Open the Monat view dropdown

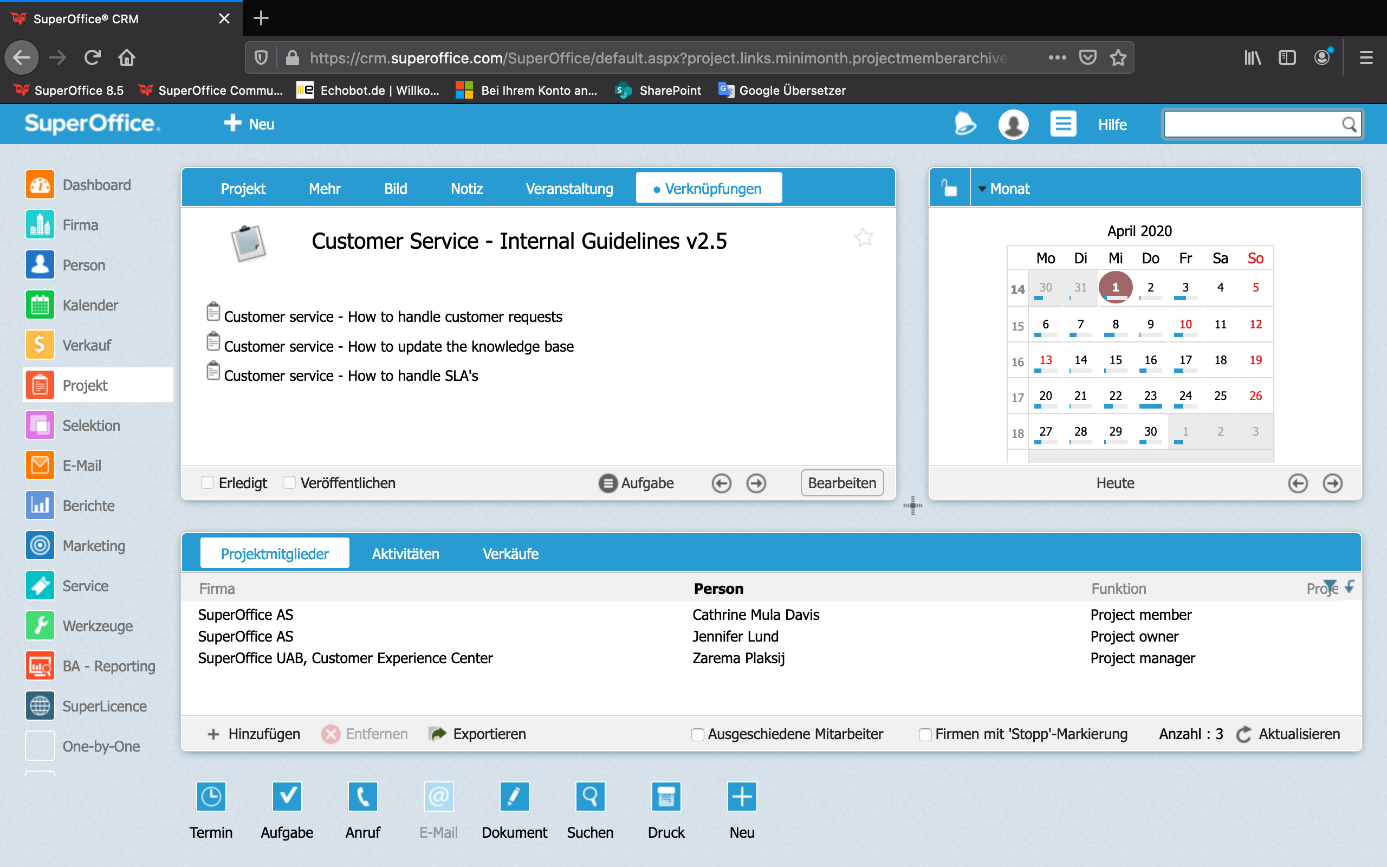point(1008,188)
